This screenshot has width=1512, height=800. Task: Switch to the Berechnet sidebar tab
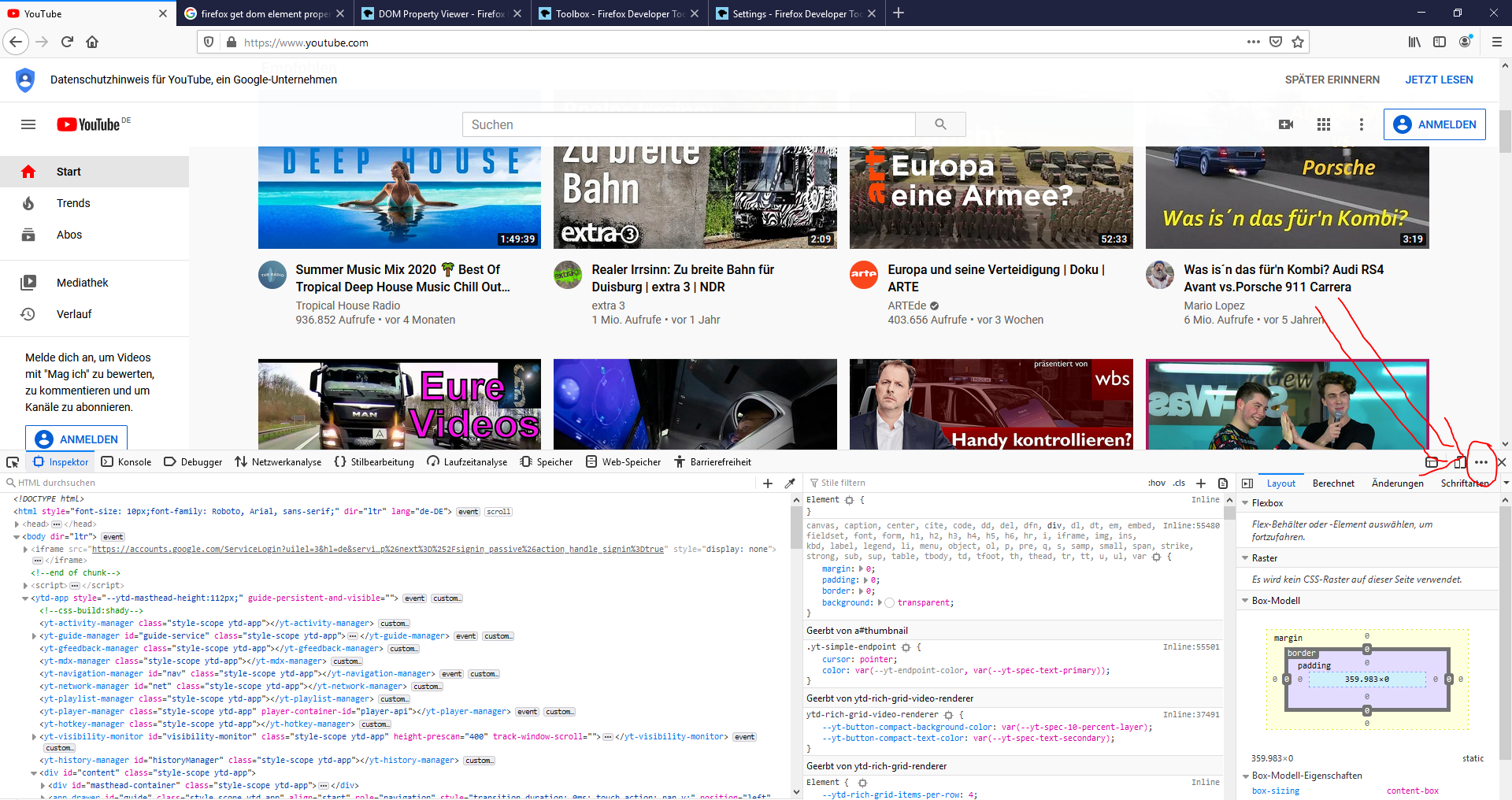coord(1333,483)
